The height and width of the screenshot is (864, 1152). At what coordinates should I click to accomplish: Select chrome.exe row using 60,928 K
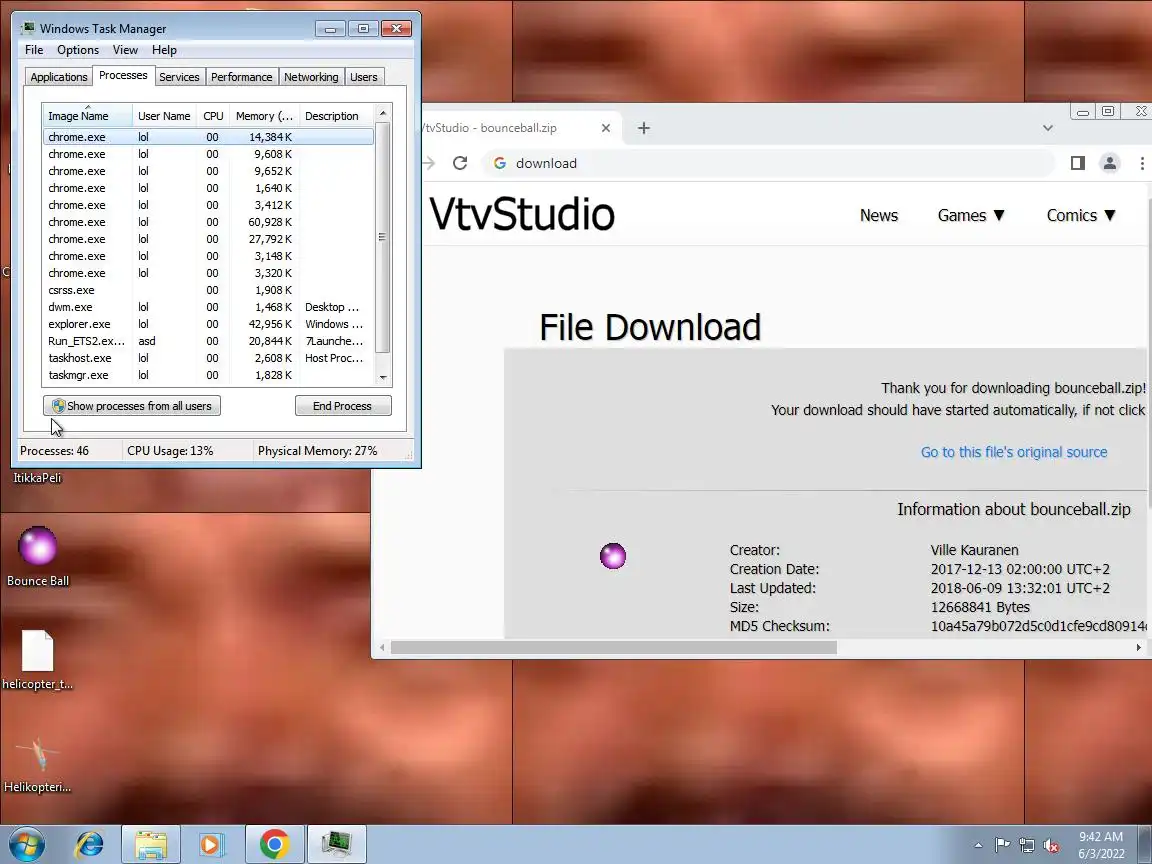(x=208, y=222)
